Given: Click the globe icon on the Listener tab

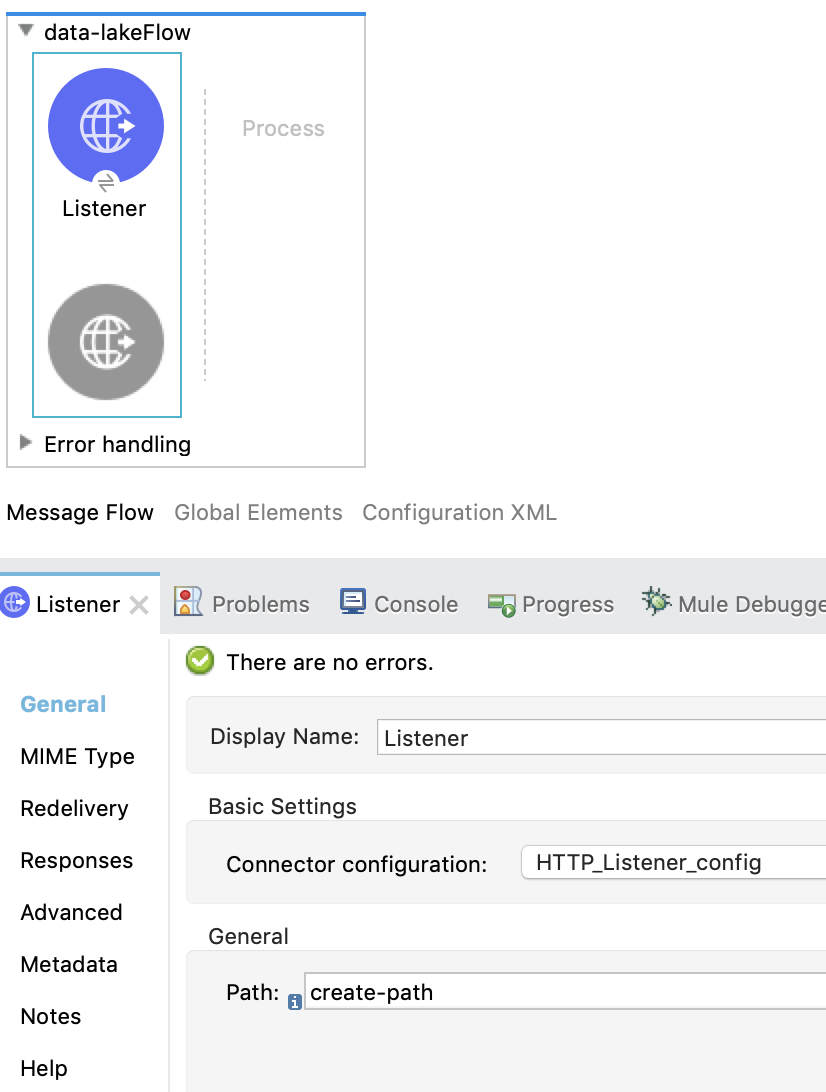Looking at the screenshot, I should [14, 604].
